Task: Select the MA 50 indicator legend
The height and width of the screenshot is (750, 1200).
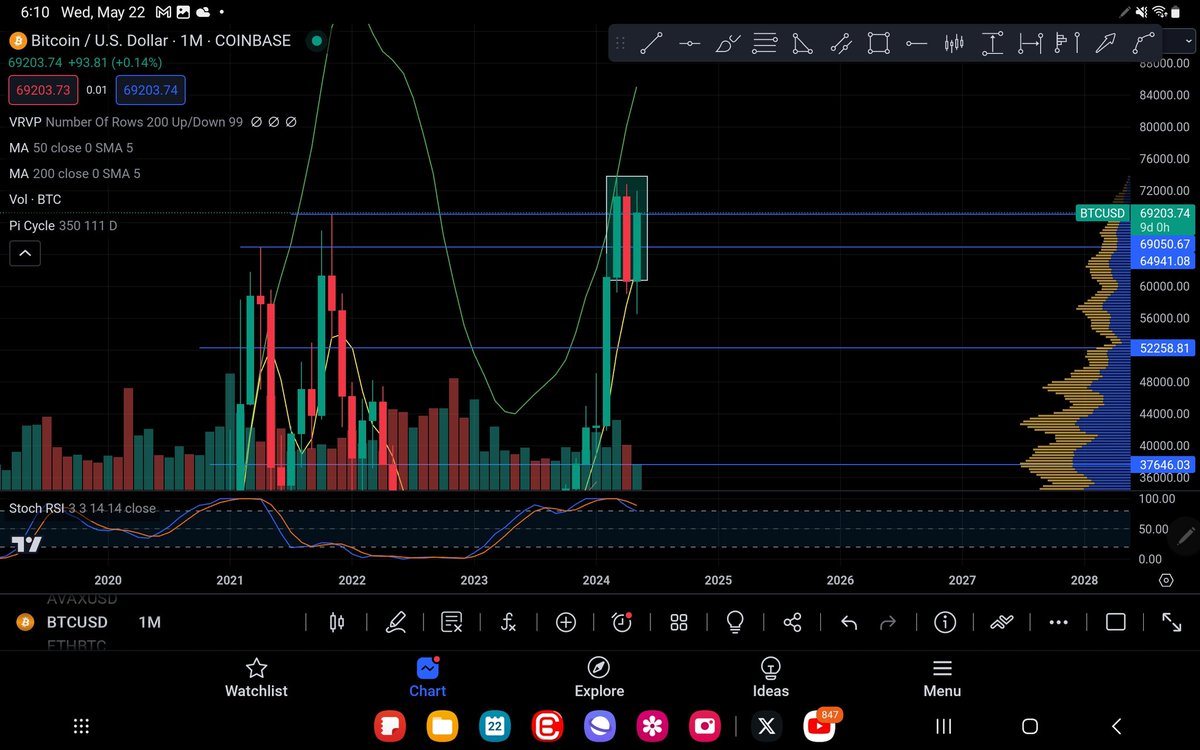Action: pos(71,147)
